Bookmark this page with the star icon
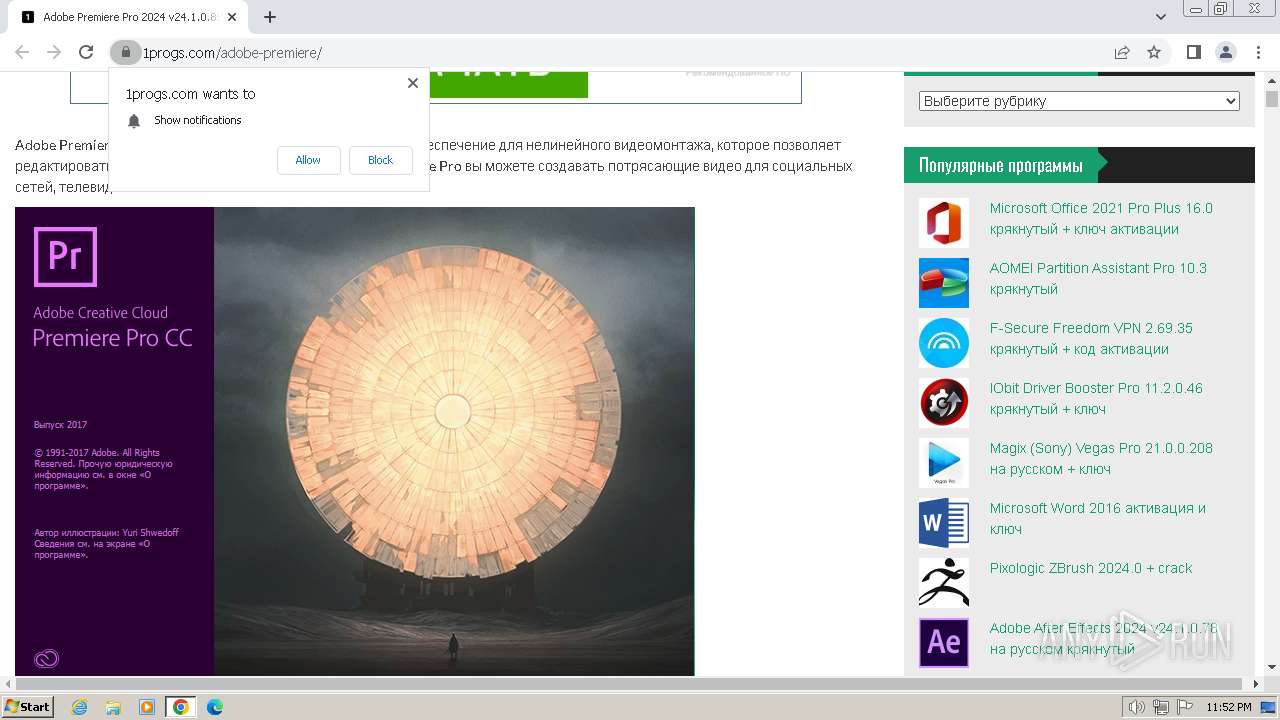Image resolution: width=1280 pixels, height=720 pixels. pyautogui.click(x=1154, y=52)
